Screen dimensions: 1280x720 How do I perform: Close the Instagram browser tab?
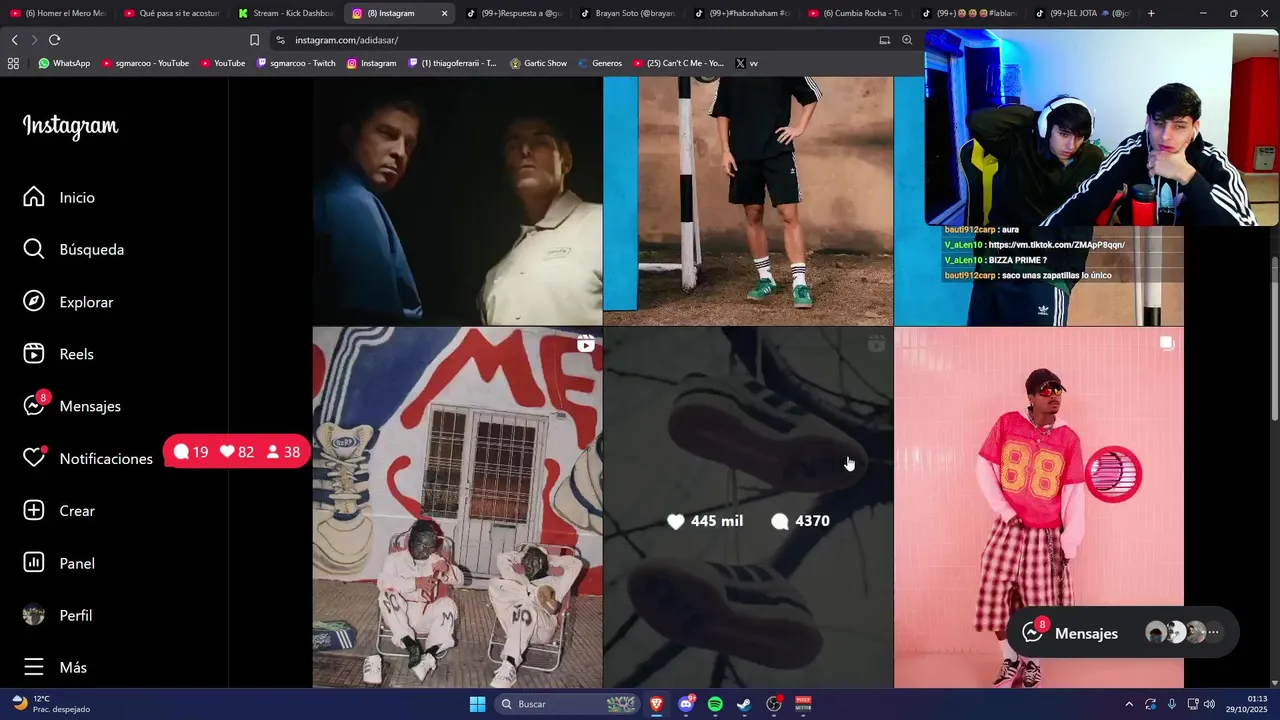(445, 13)
